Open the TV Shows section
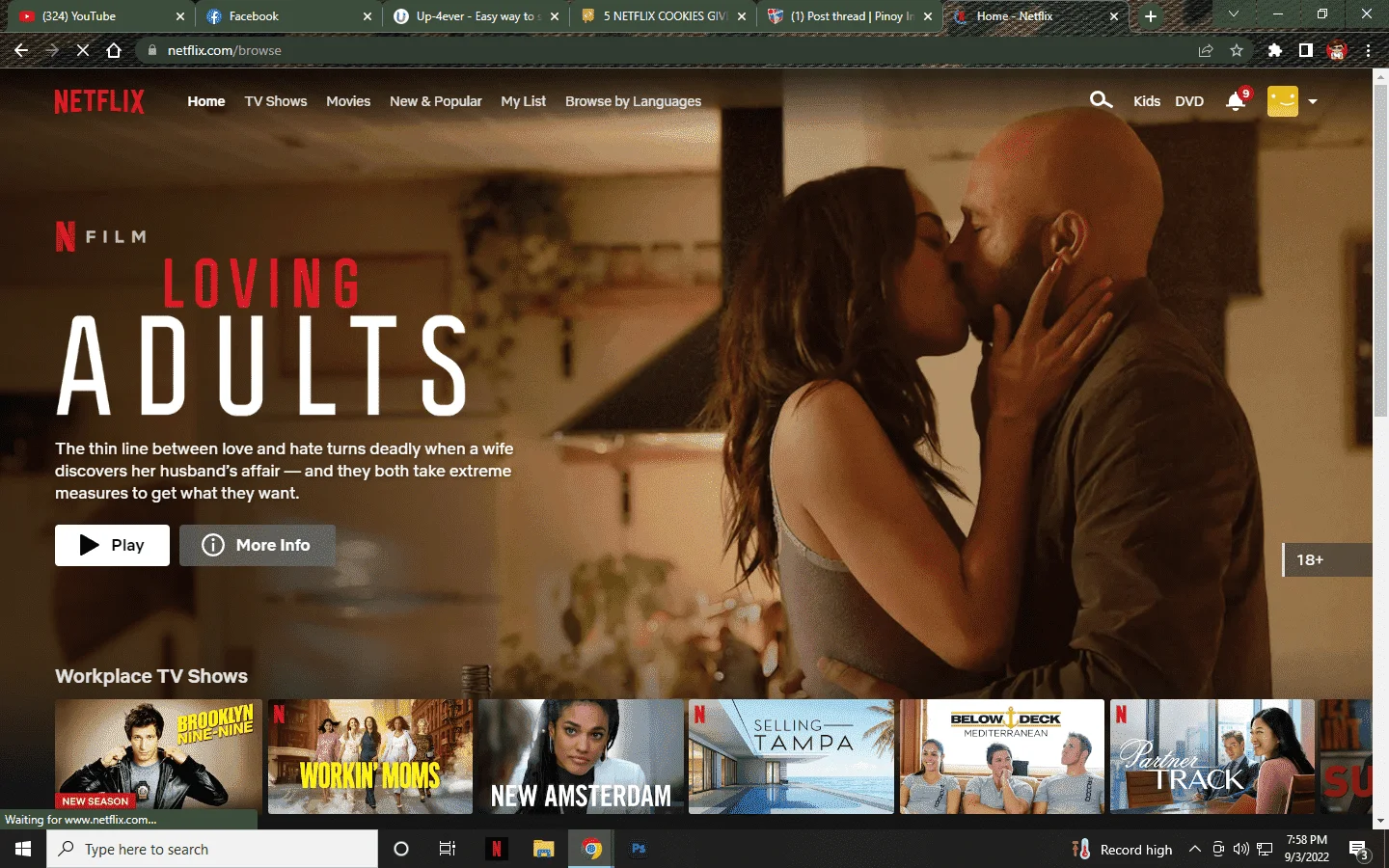Viewport: 1389px width, 868px height. [x=276, y=101]
